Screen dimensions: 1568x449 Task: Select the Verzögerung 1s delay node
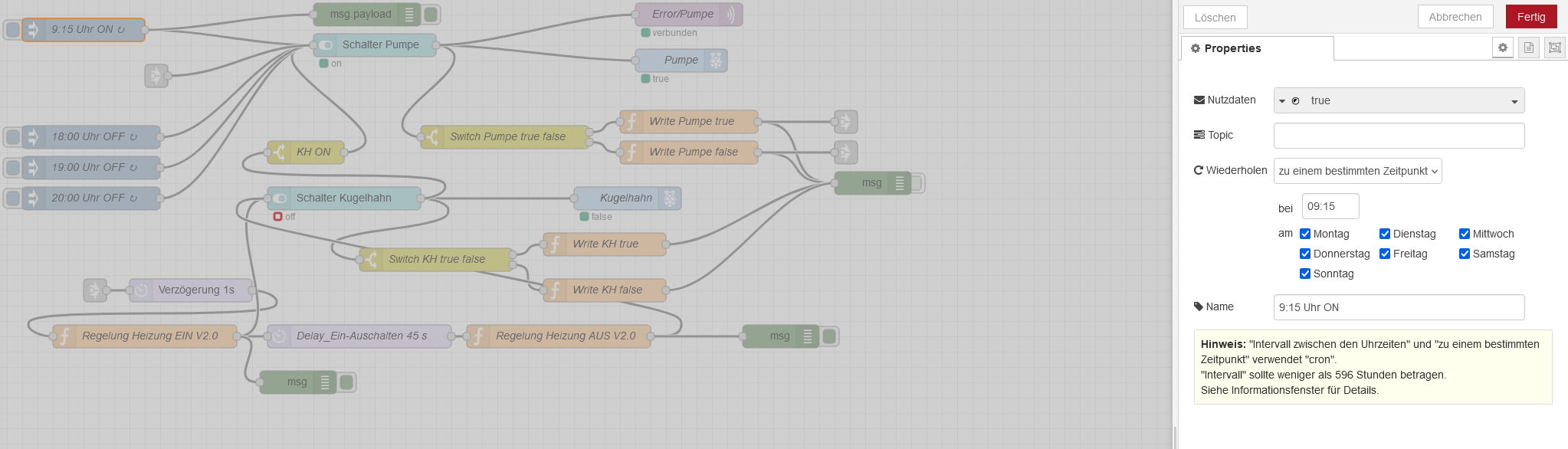191,290
